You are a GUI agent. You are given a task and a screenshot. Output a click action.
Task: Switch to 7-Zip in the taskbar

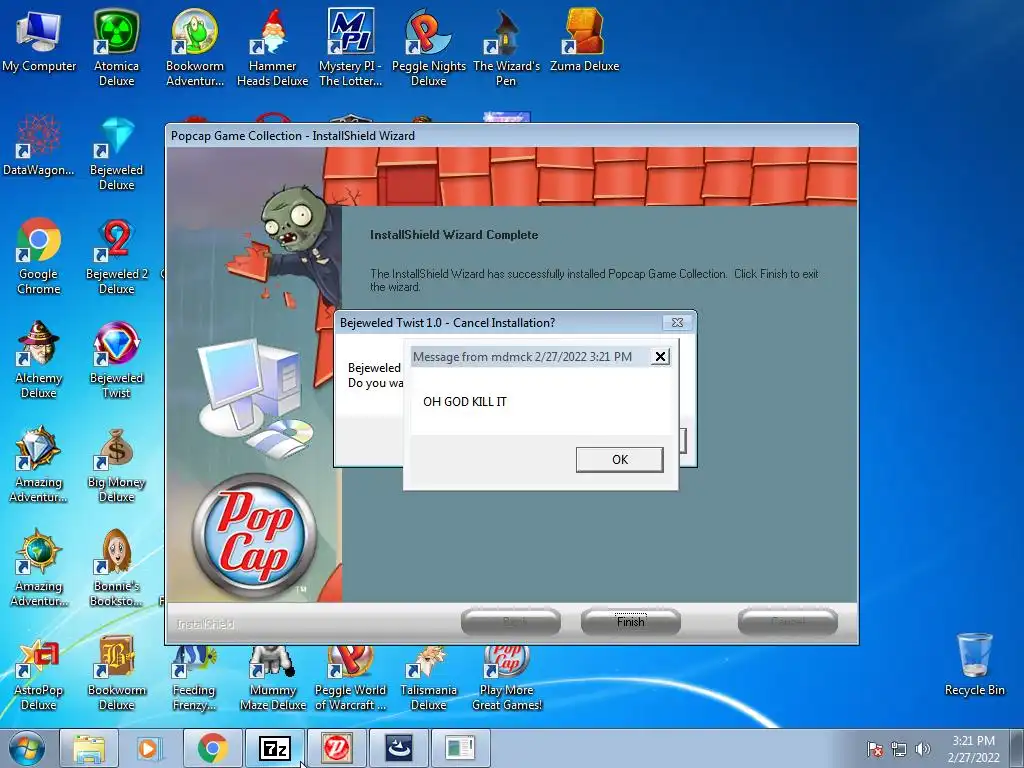274,748
